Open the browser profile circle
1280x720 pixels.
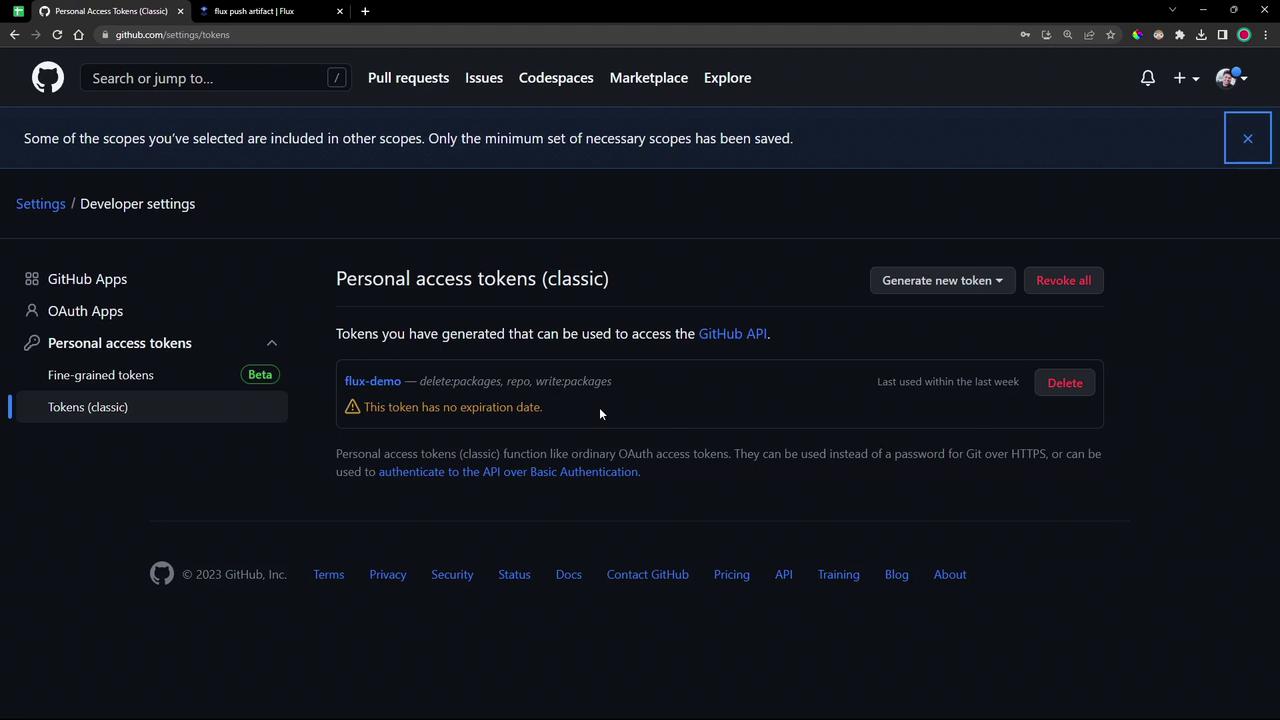point(1244,35)
